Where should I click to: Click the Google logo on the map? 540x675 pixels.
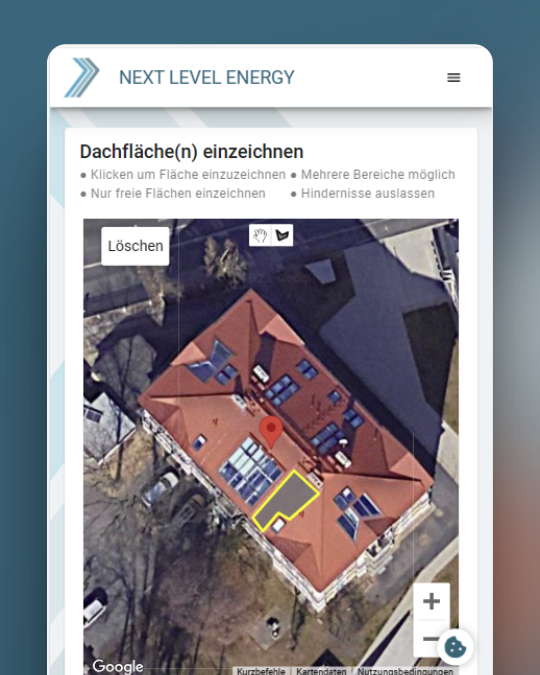(x=118, y=666)
